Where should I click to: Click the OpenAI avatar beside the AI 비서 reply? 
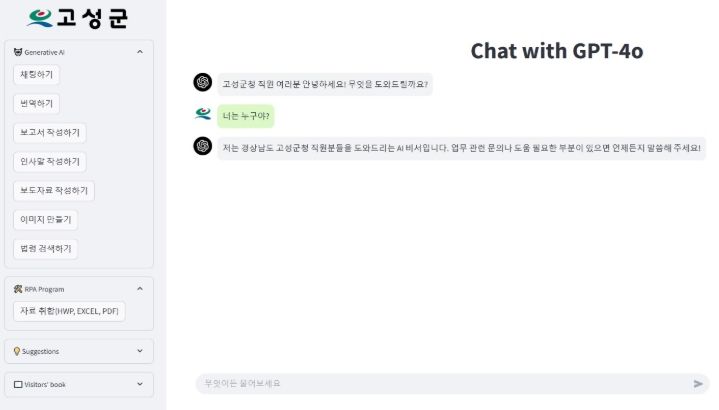tap(203, 146)
